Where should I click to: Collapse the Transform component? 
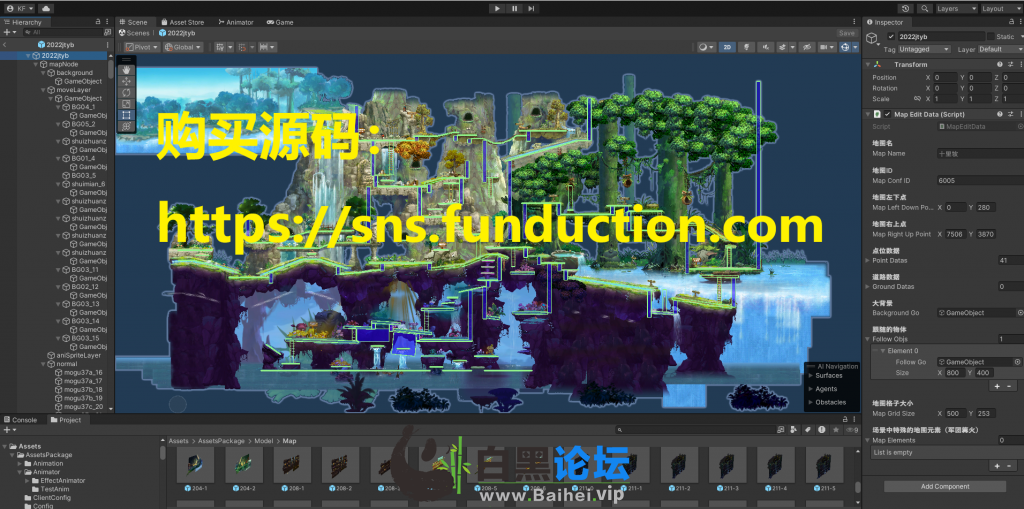click(x=867, y=64)
